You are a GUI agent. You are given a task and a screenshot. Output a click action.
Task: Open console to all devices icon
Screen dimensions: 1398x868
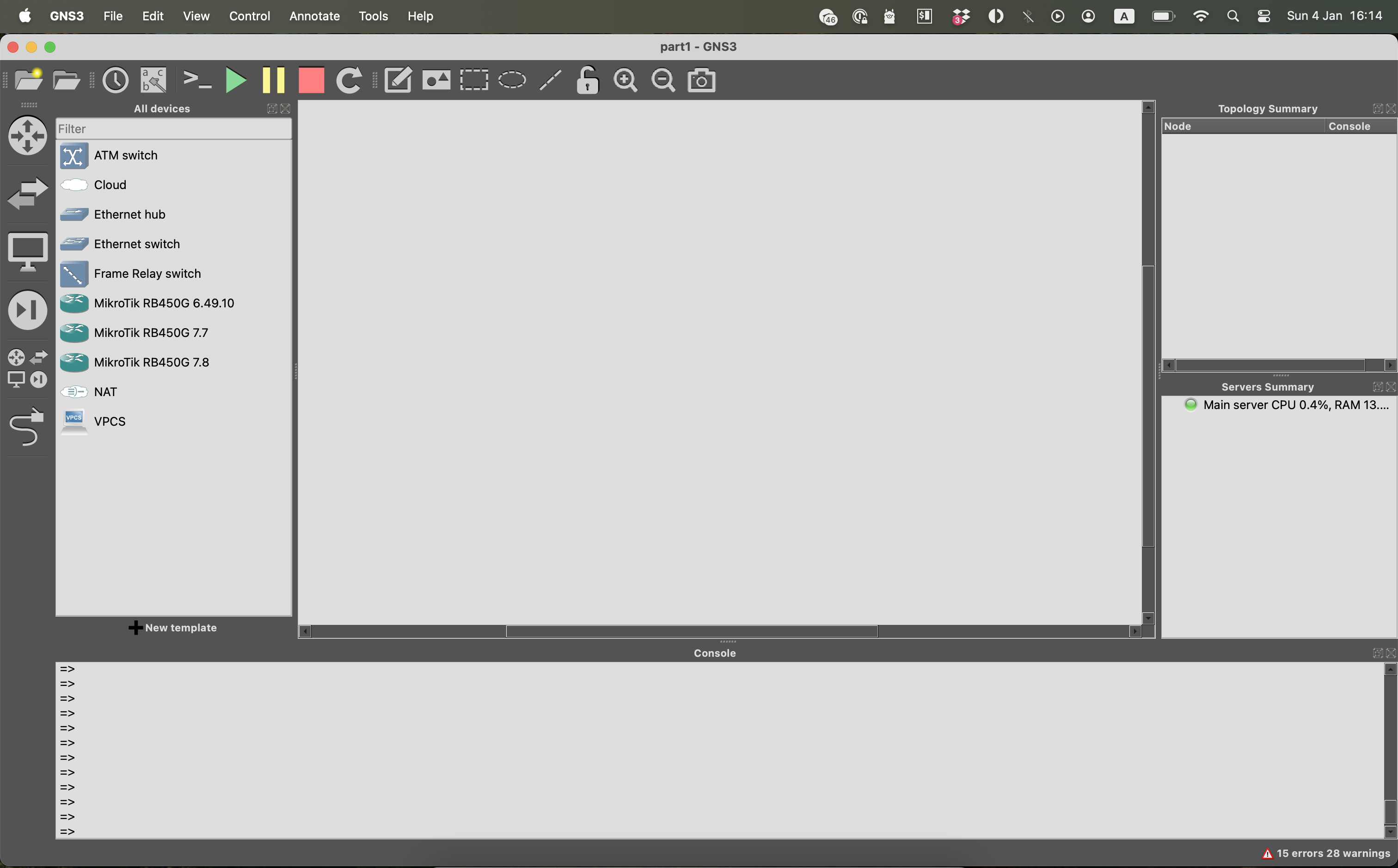pos(197,80)
